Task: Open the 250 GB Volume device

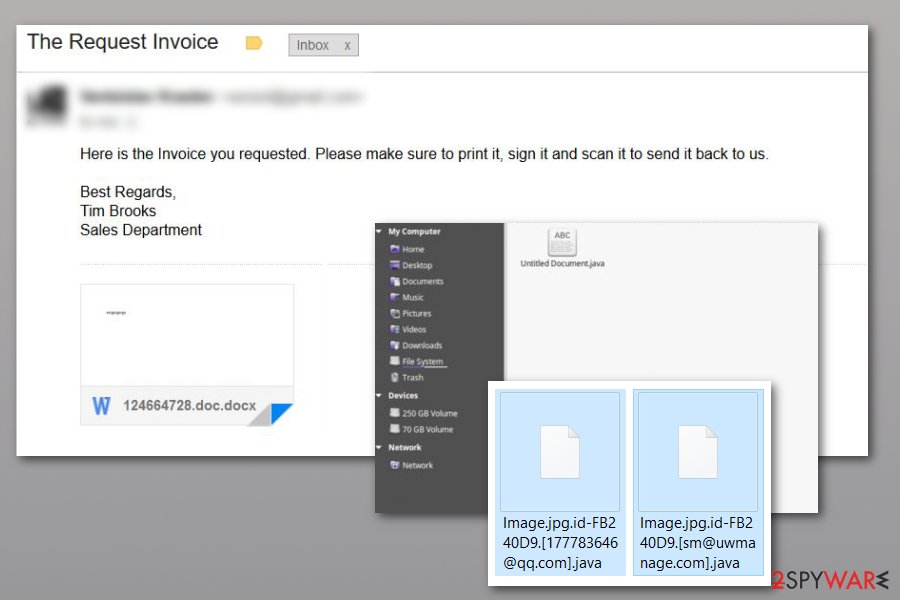Action: [424, 413]
